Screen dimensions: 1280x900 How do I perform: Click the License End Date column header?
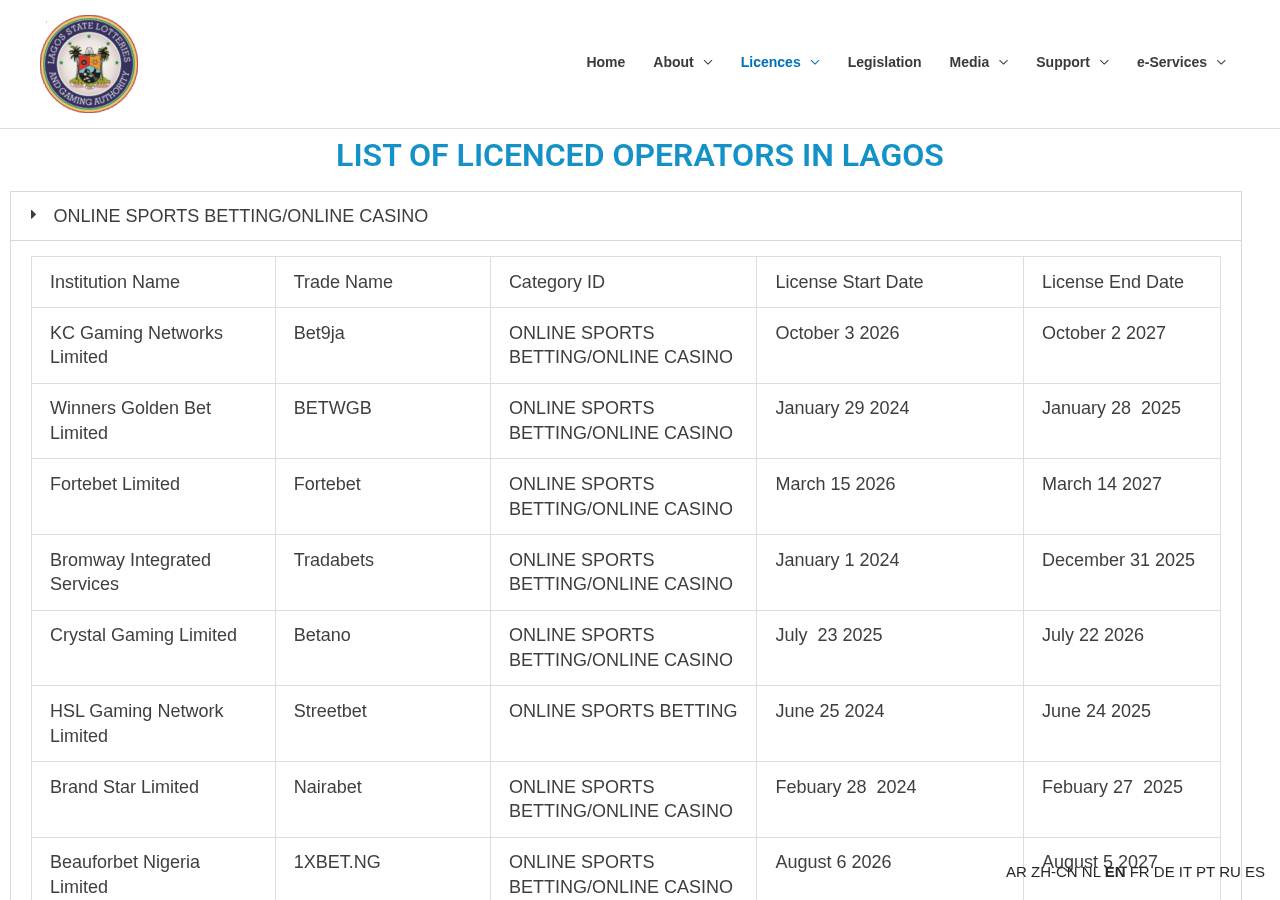point(1122,282)
